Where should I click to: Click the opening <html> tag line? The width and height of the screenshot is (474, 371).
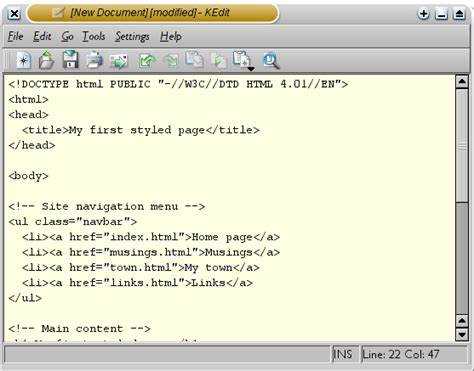pos(29,99)
